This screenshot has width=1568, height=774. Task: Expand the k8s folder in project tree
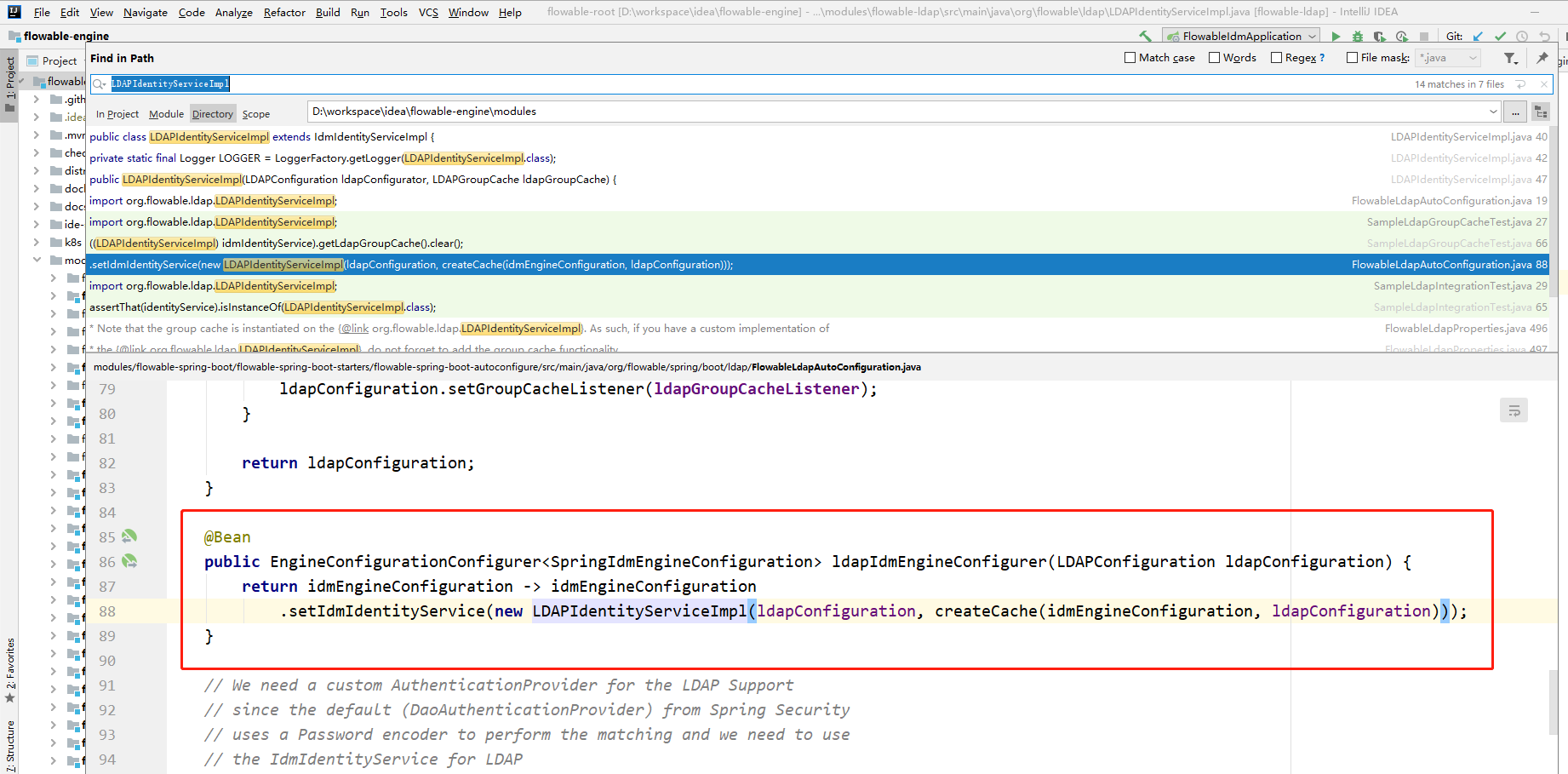click(x=36, y=243)
